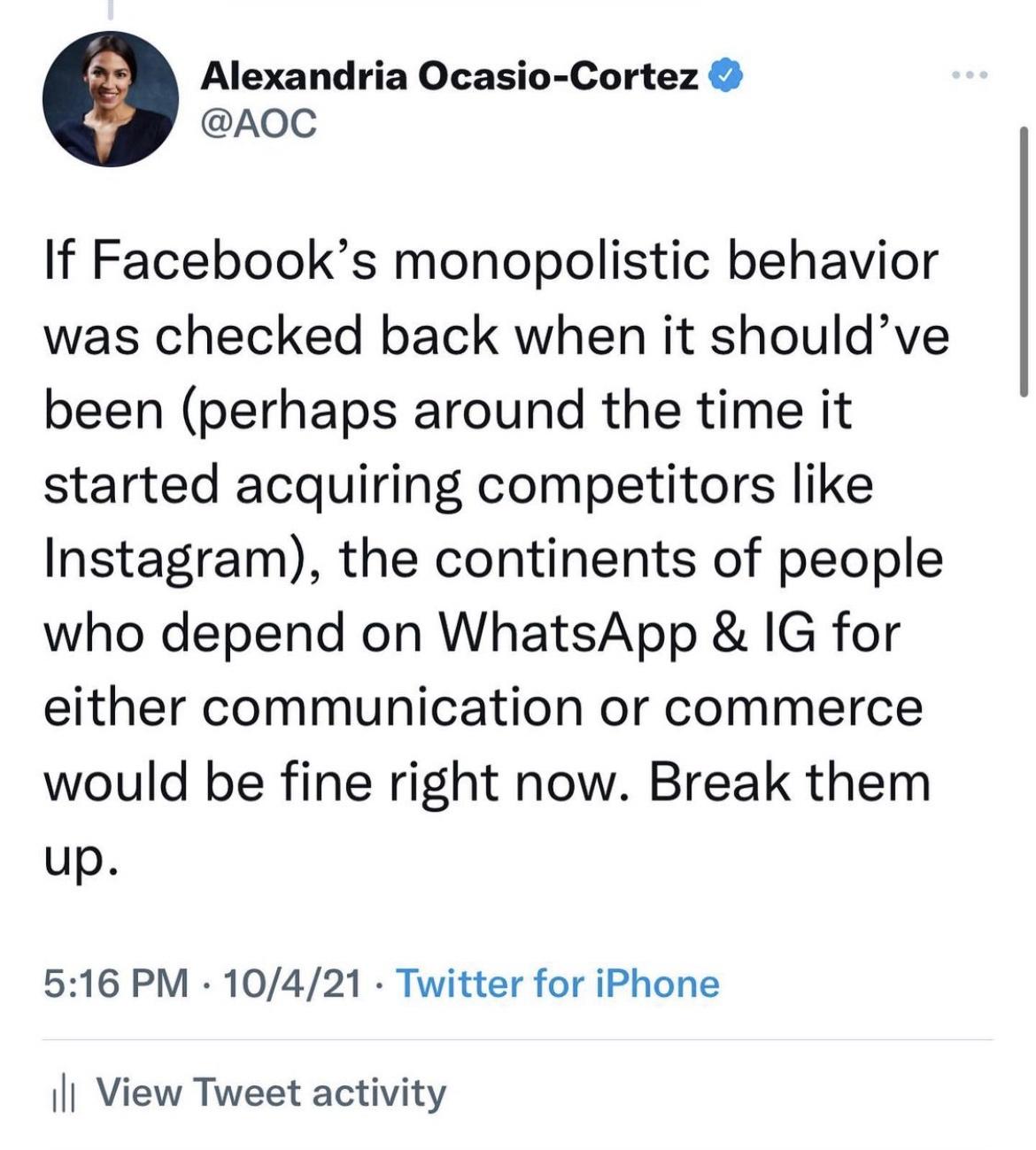This screenshot has height=1150, width=1036.
Task: Open the author's profile picture
Action: click(x=110, y=101)
